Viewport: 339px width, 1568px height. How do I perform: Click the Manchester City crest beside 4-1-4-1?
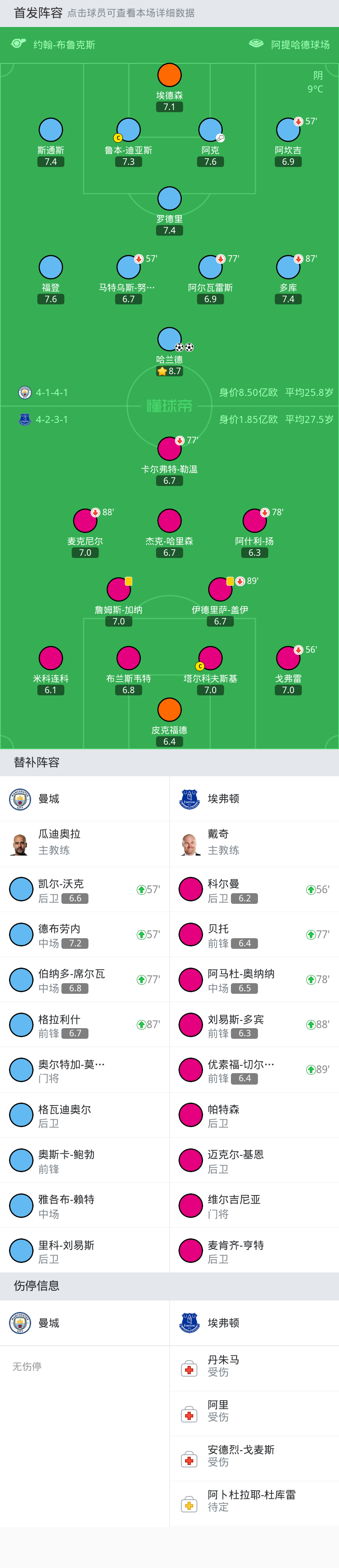click(25, 393)
